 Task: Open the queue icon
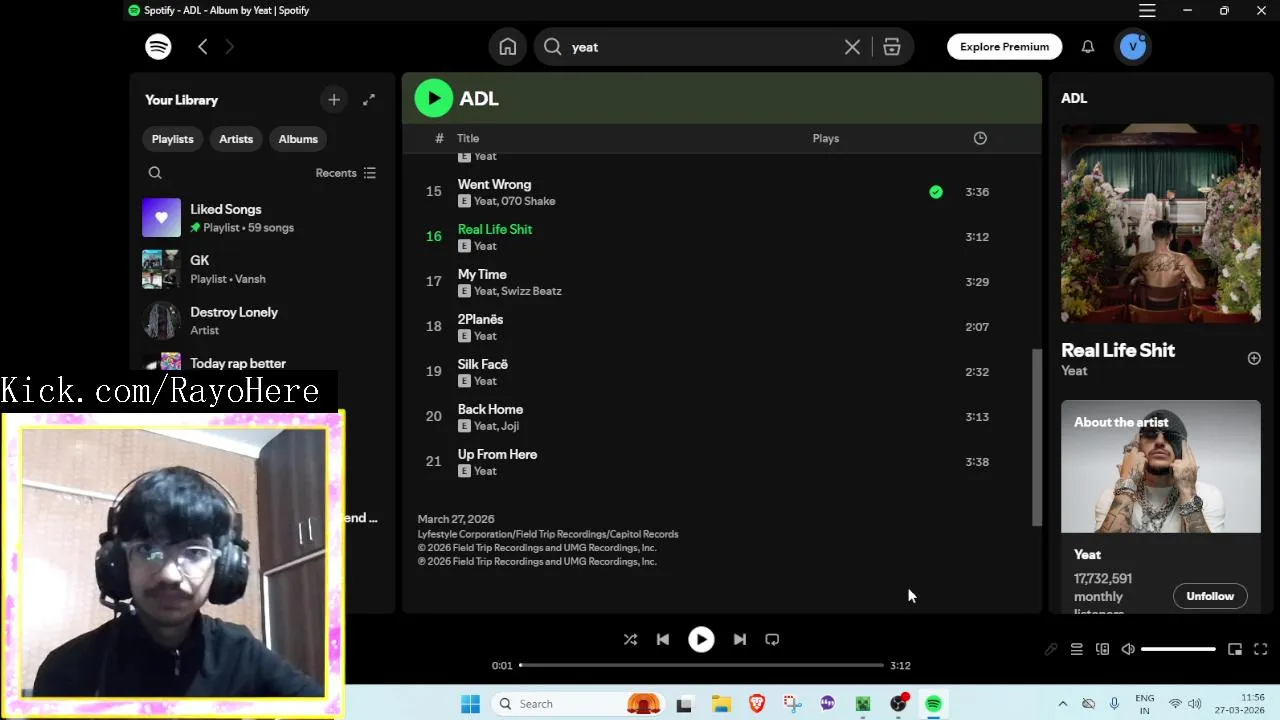[x=1076, y=649]
